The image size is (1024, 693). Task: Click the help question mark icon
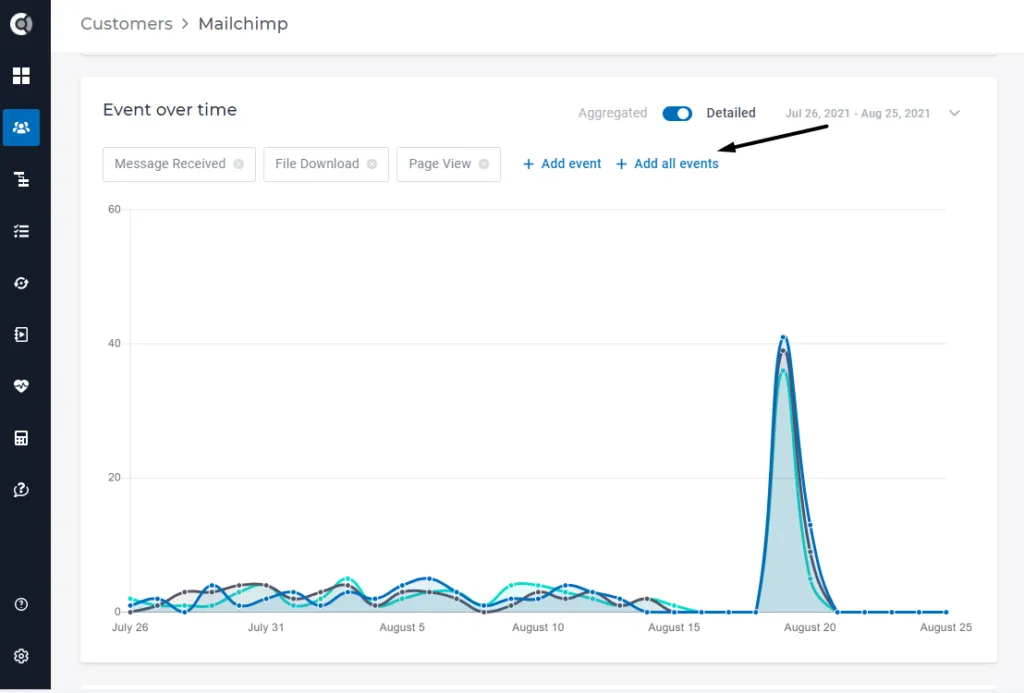21,604
